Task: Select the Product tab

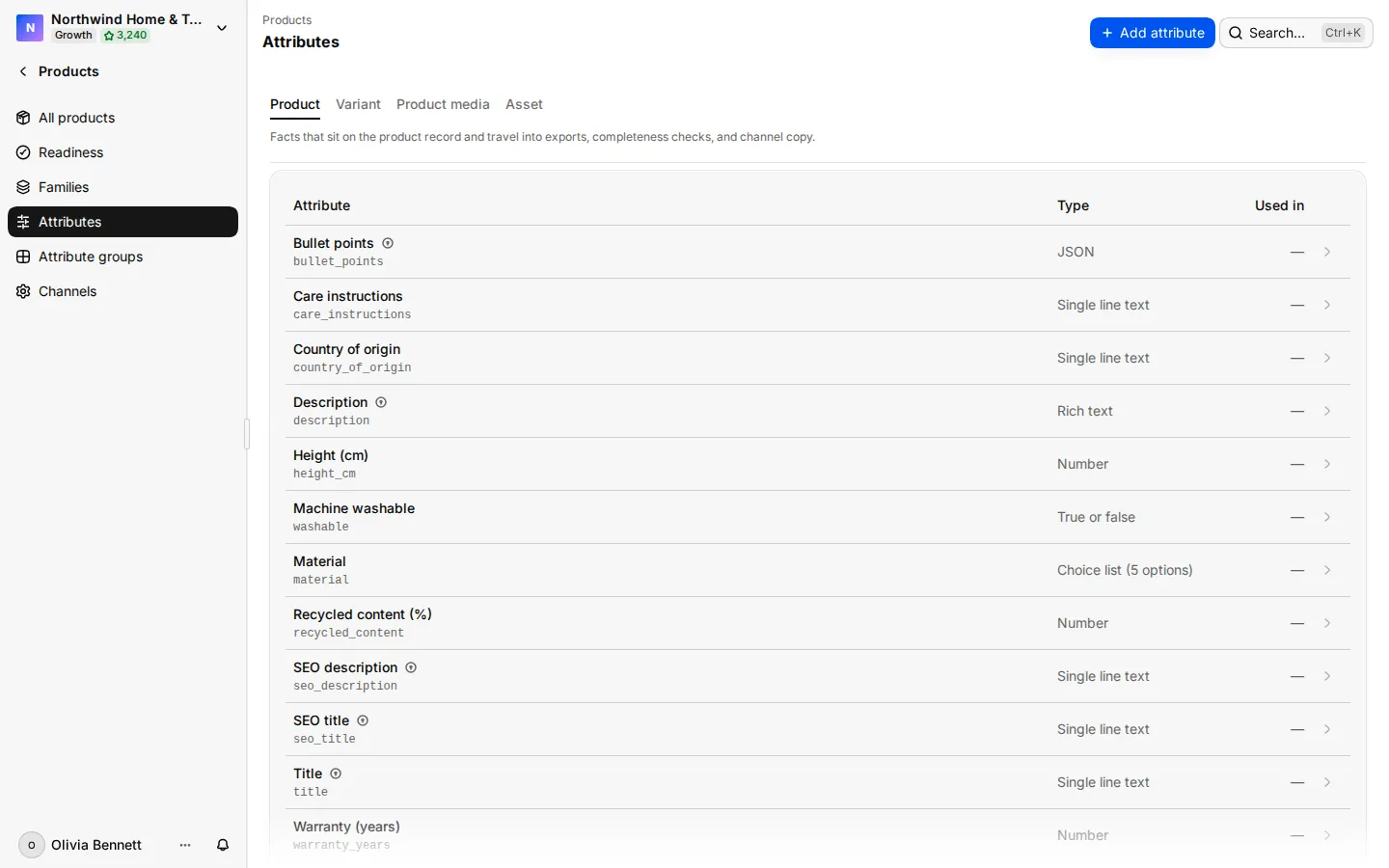Action: tap(295, 104)
